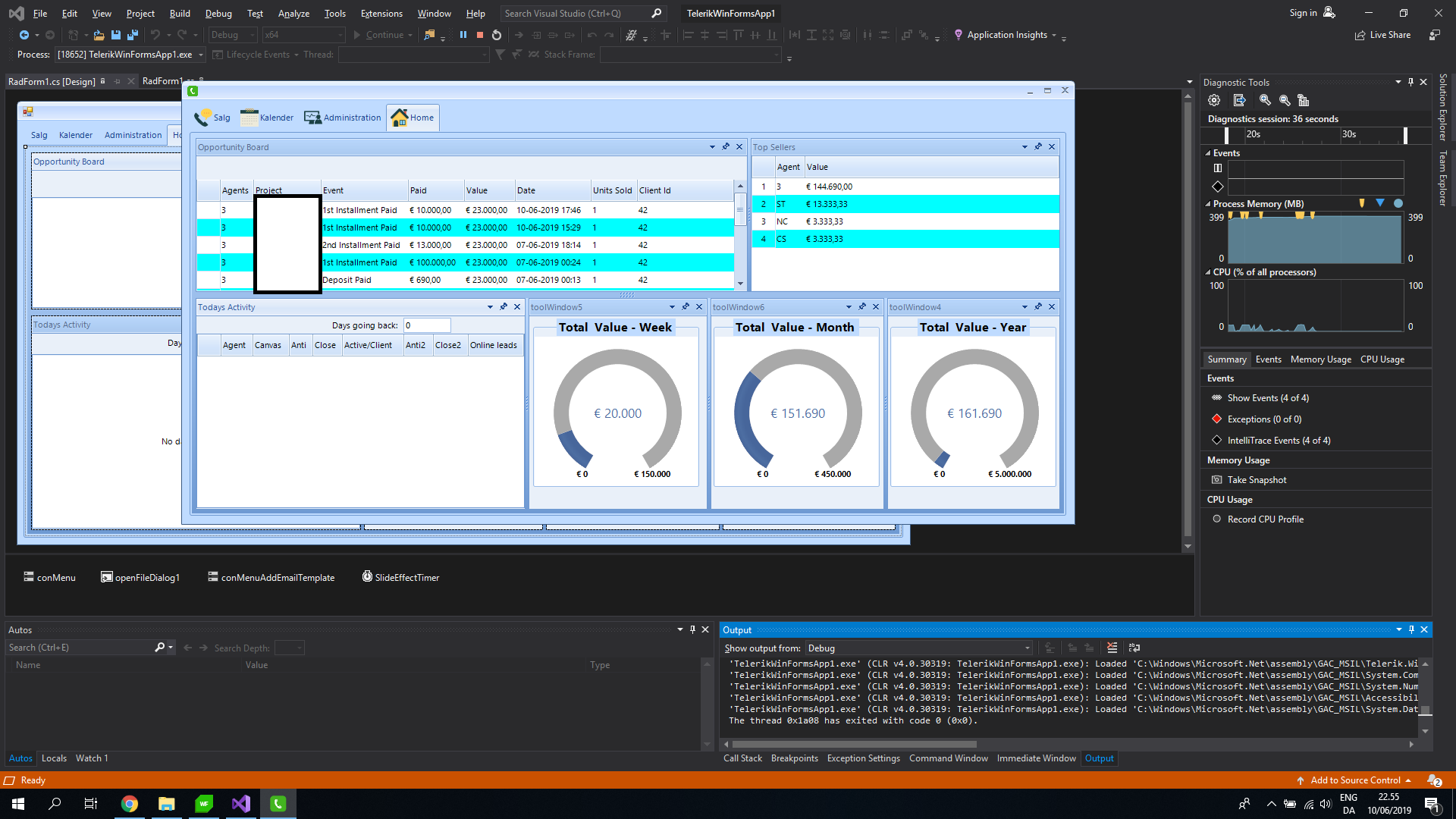This screenshot has height=819, width=1456.
Task: Click zoom out magnifier in Diagnostic Tools
Action: (1285, 100)
